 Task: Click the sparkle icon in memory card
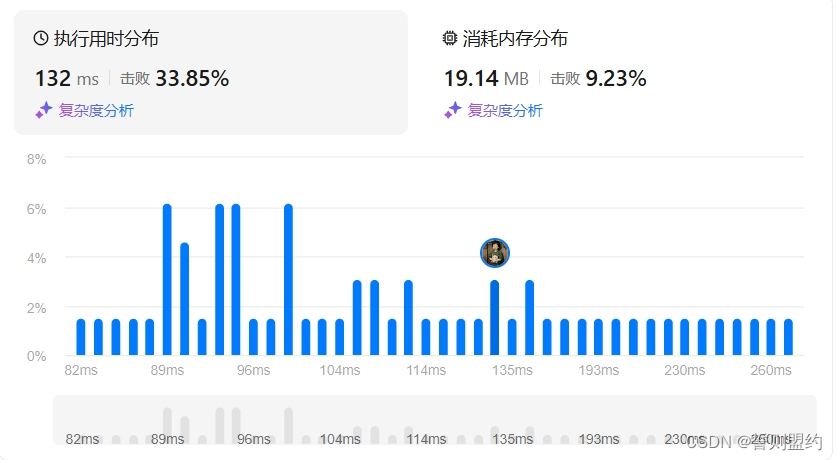[453, 110]
